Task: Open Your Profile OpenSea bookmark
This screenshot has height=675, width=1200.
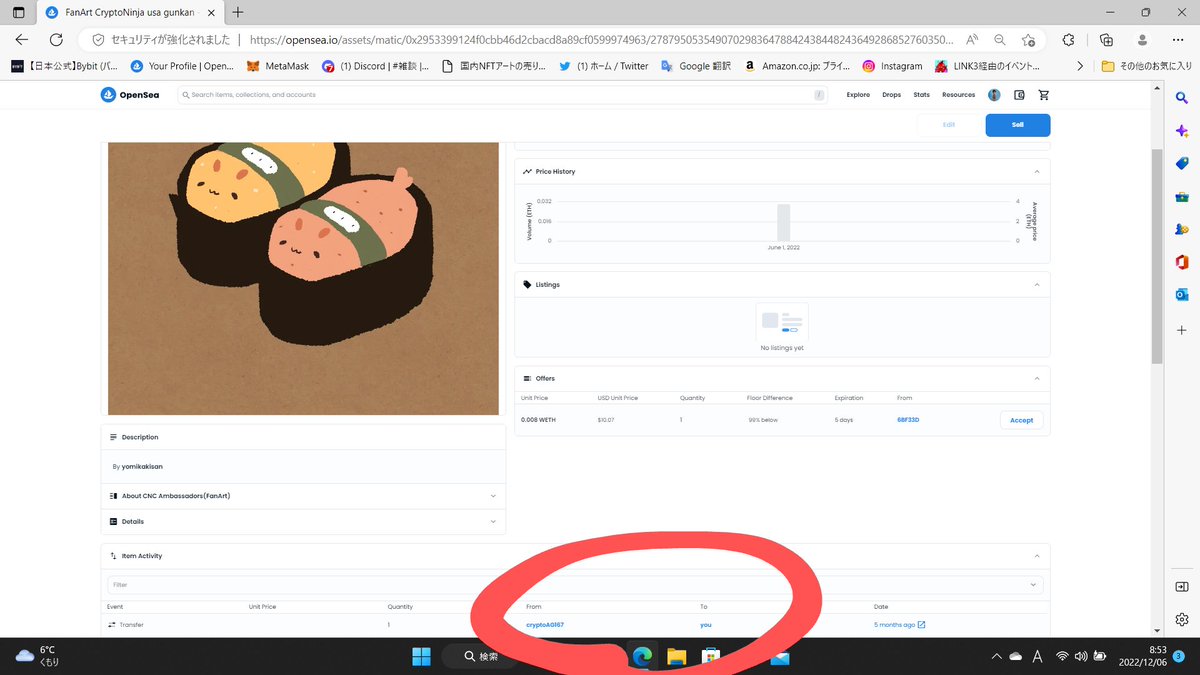Action: (181, 66)
